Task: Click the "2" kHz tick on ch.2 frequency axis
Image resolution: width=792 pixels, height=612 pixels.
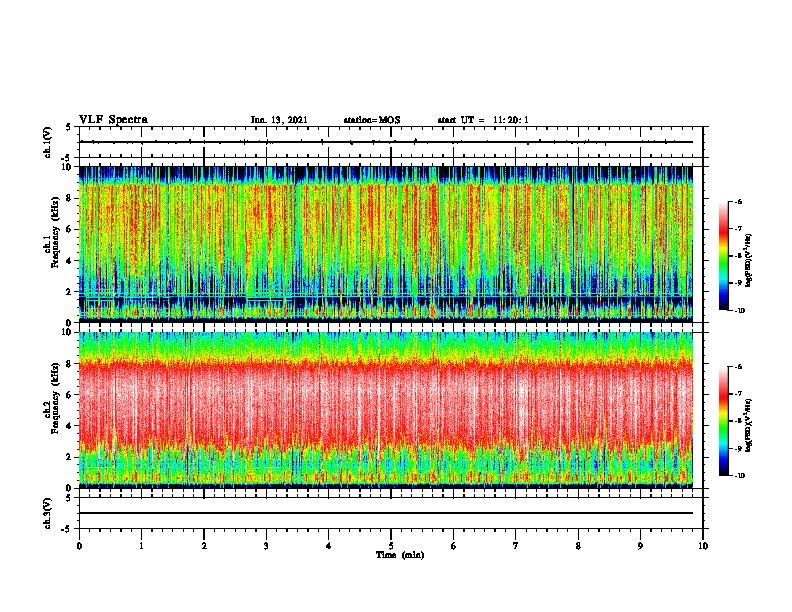Action: 69,457
